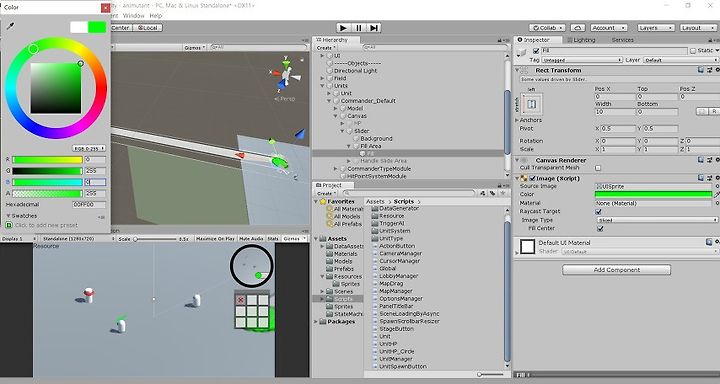Open the DataGenerator folder in Scripts
This screenshot has height=384, width=720.
point(399,208)
